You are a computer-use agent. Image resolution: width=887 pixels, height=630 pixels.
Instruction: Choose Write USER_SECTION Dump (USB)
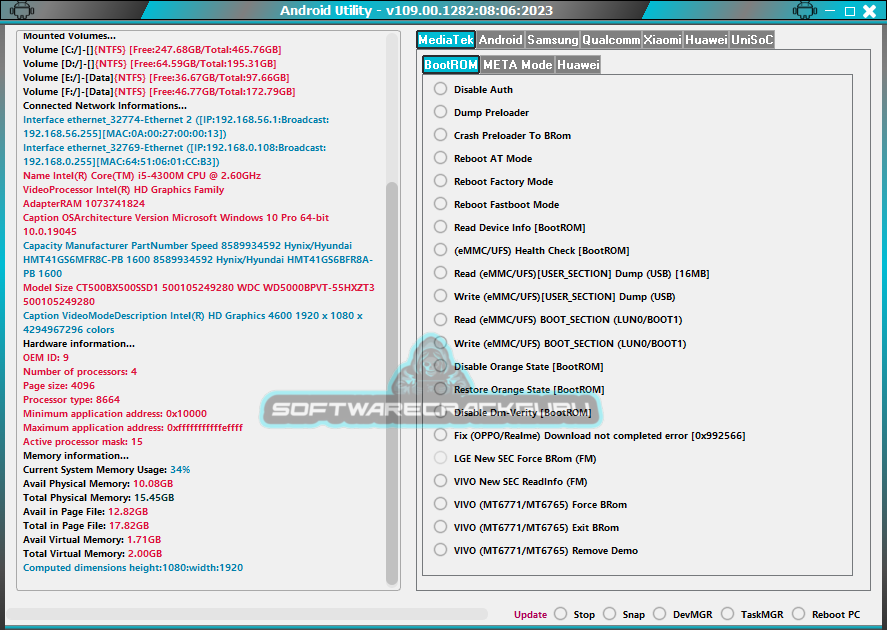440,296
